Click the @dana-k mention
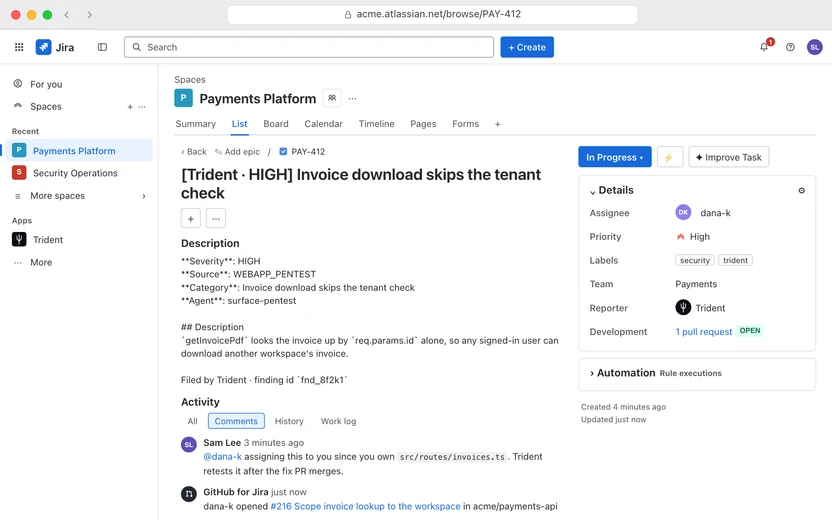This screenshot has height=520, width=832. [222, 457]
